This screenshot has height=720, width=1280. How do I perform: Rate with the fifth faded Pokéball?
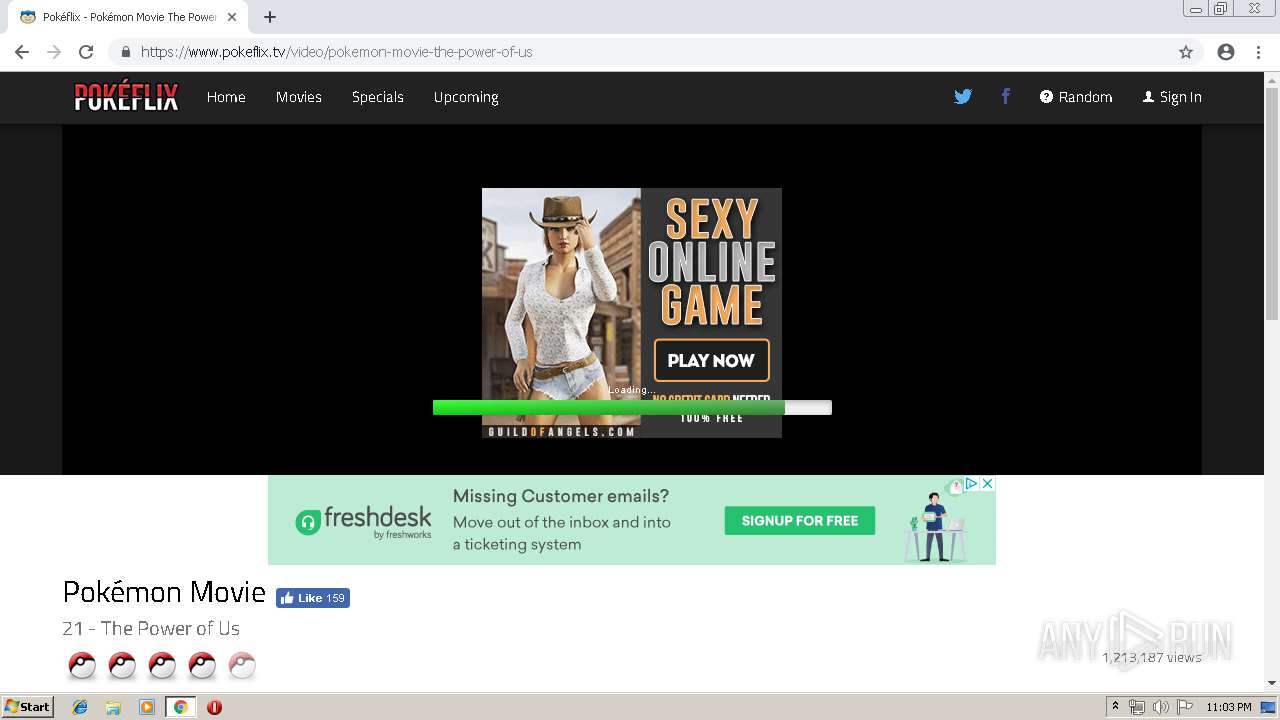(x=242, y=666)
